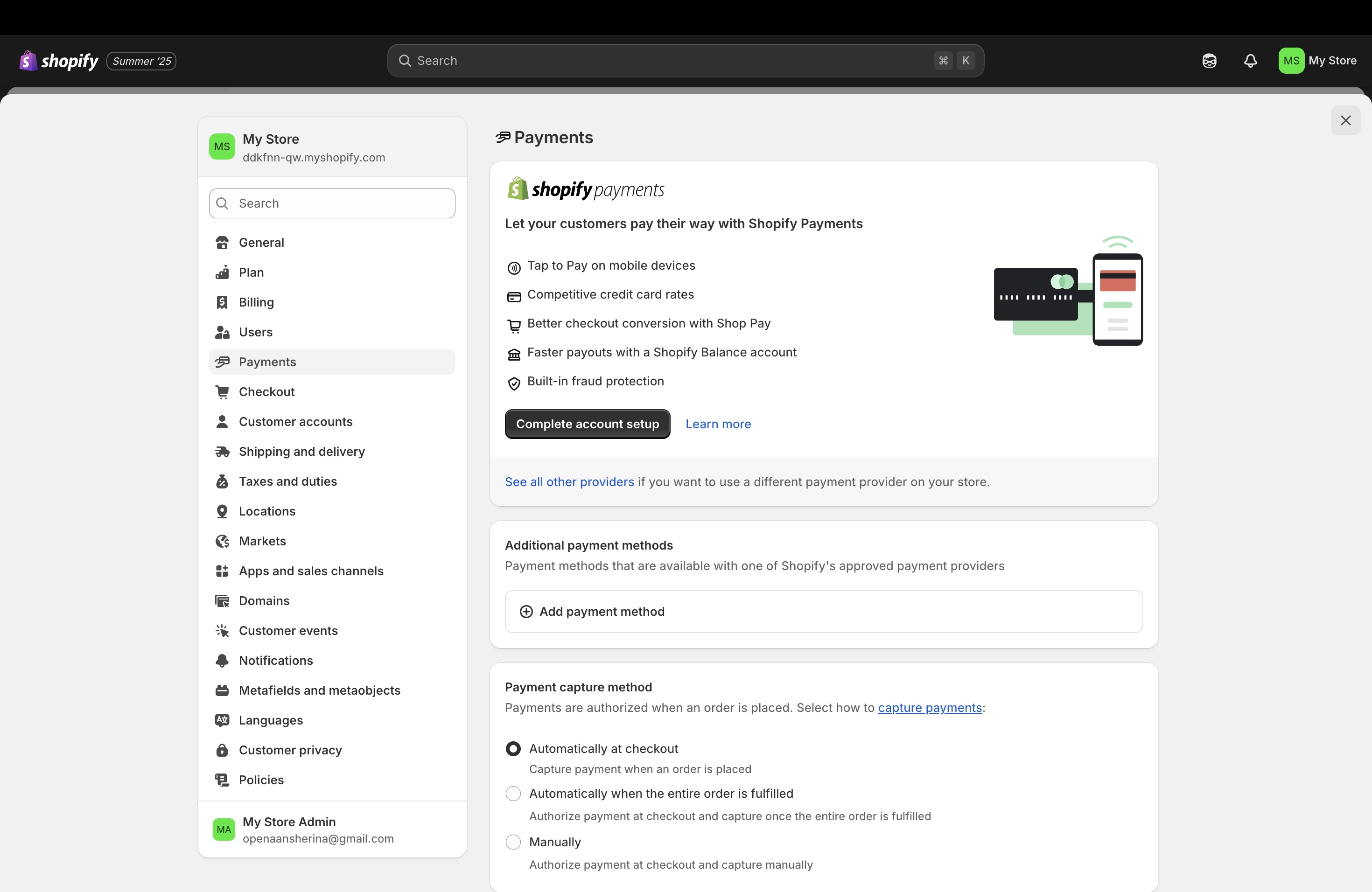The height and width of the screenshot is (892, 1372).
Task: Click the Payments icon in the sidebar
Action: click(222, 362)
